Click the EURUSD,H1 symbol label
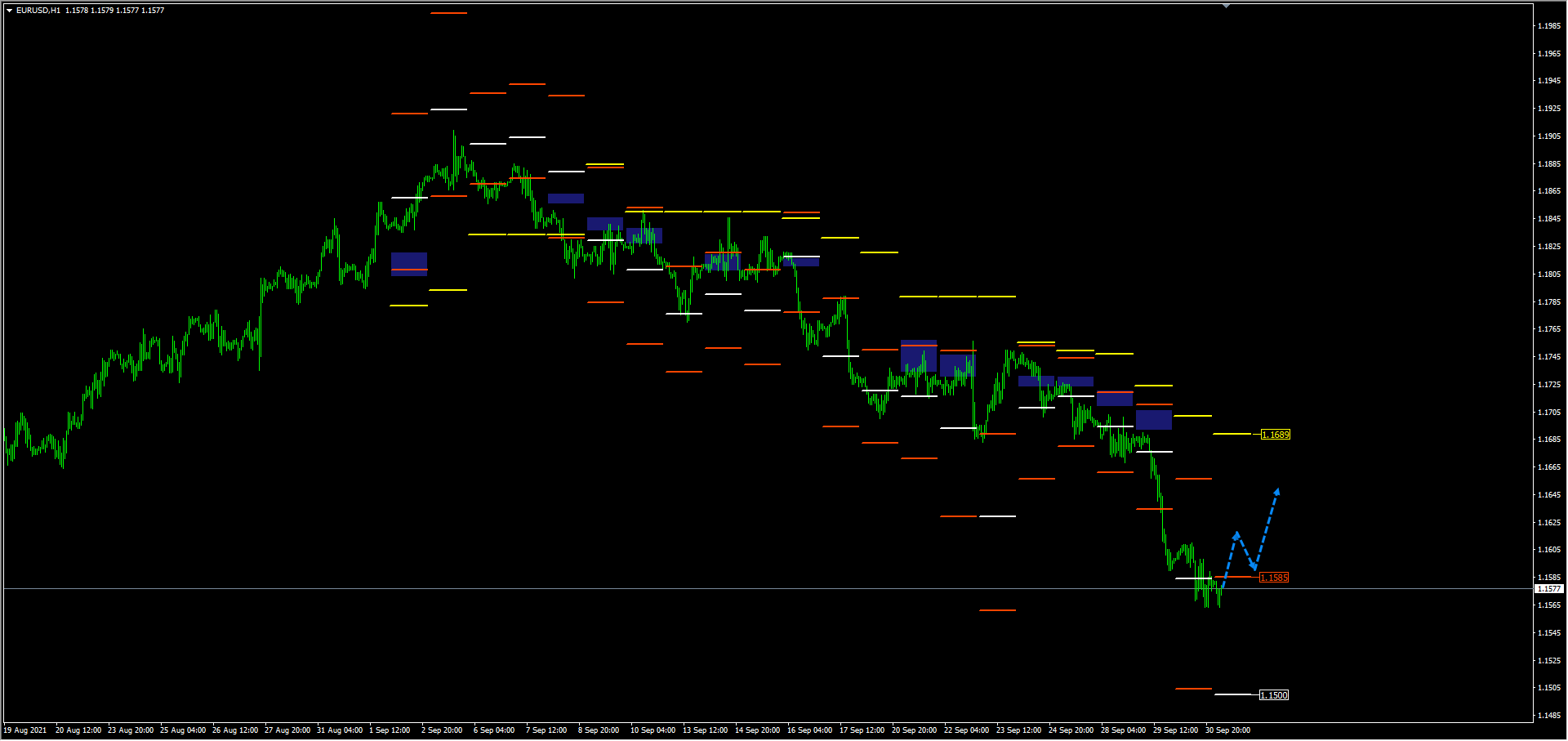The height and width of the screenshot is (741, 1568). coord(38,11)
